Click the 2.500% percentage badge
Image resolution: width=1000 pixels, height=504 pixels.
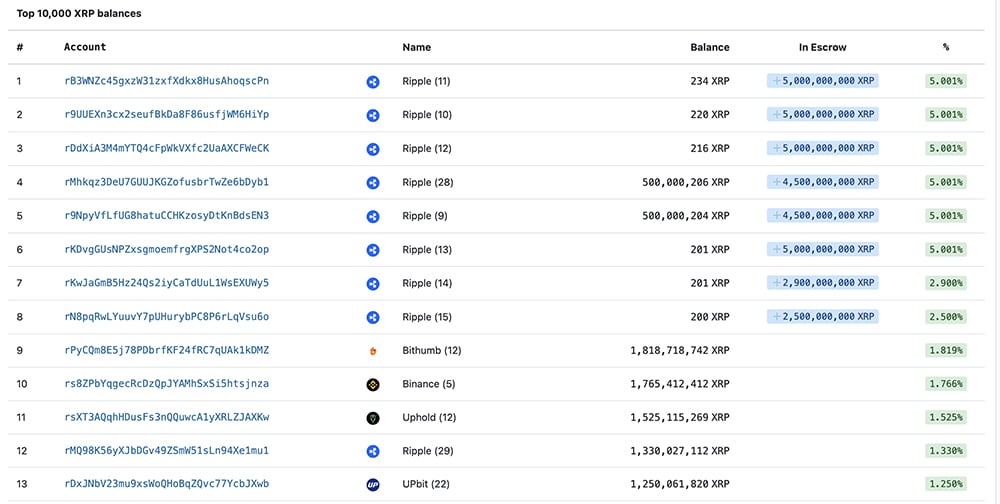click(946, 317)
